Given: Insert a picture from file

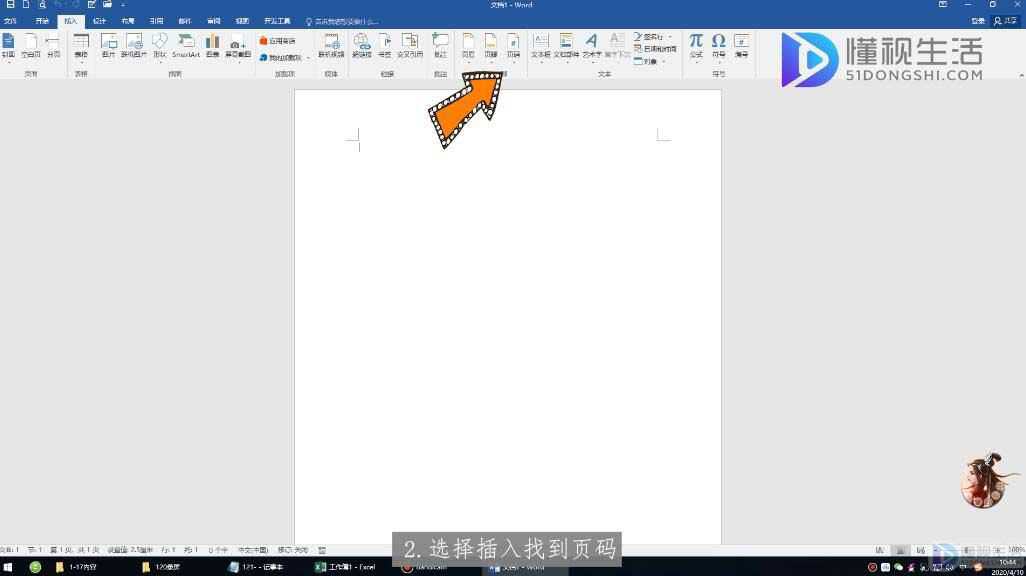Looking at the screenshot, I should pos(109,46).
